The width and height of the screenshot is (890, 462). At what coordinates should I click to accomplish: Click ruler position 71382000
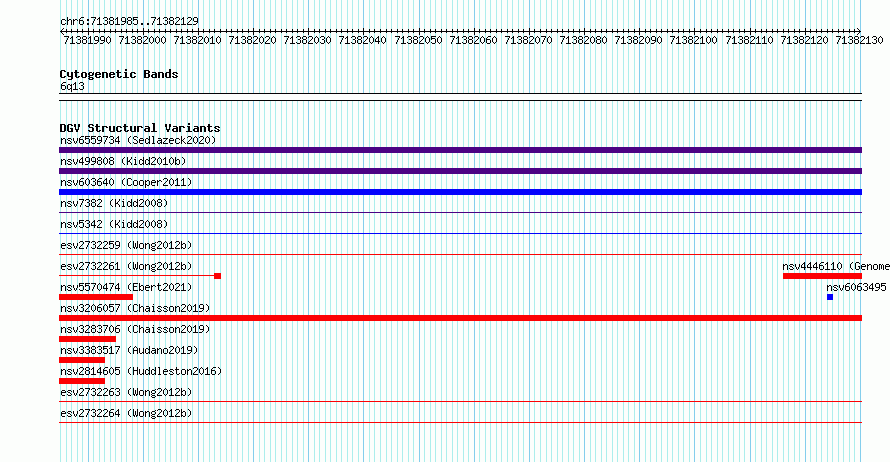[142, 40]
